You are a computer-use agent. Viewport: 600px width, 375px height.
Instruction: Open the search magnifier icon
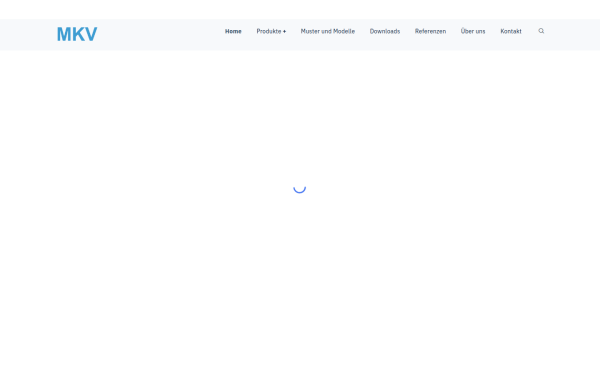click(541, 31)
